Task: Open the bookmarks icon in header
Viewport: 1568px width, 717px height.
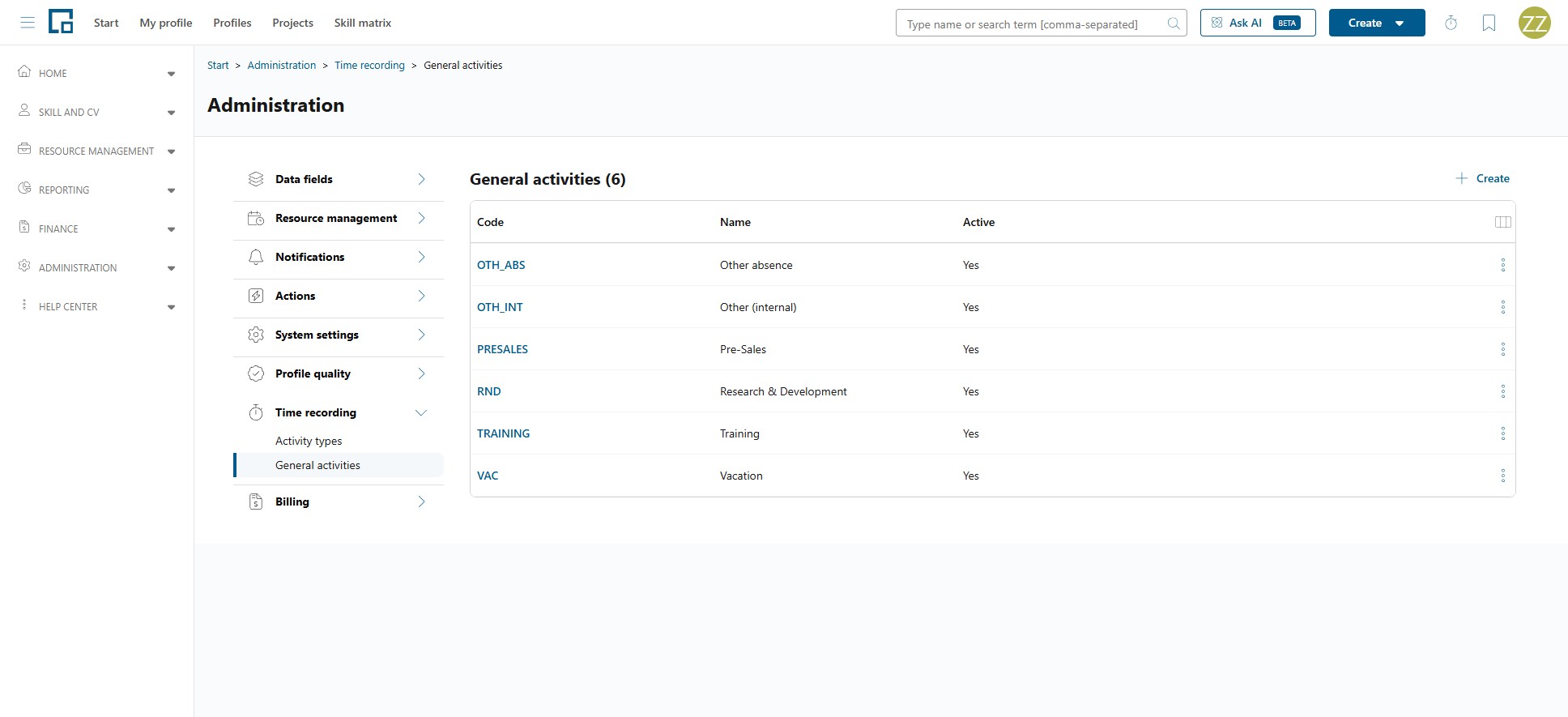Action: point(1489,23)
